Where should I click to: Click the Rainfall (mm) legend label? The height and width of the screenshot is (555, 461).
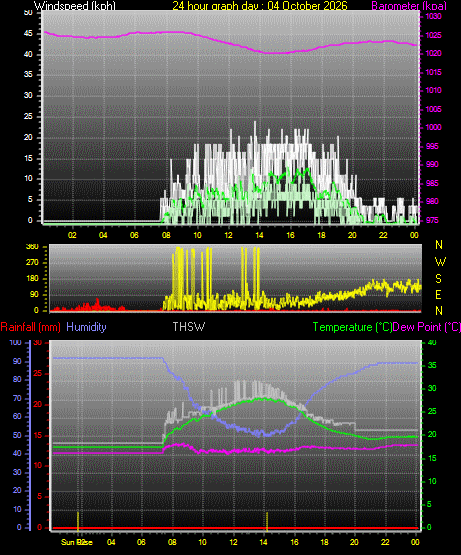pos(30,327)
